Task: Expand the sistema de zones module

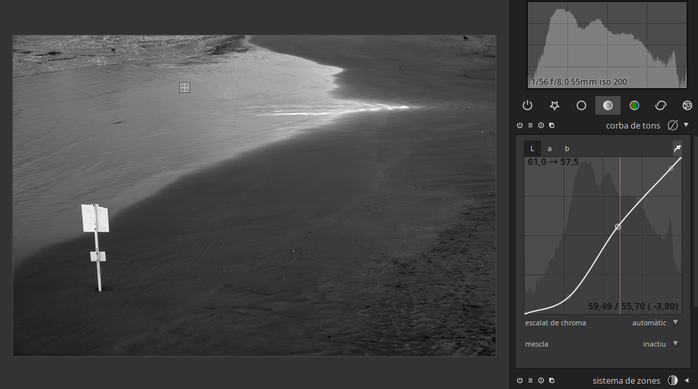Action: pyautogui.click(x=686, y=381)
